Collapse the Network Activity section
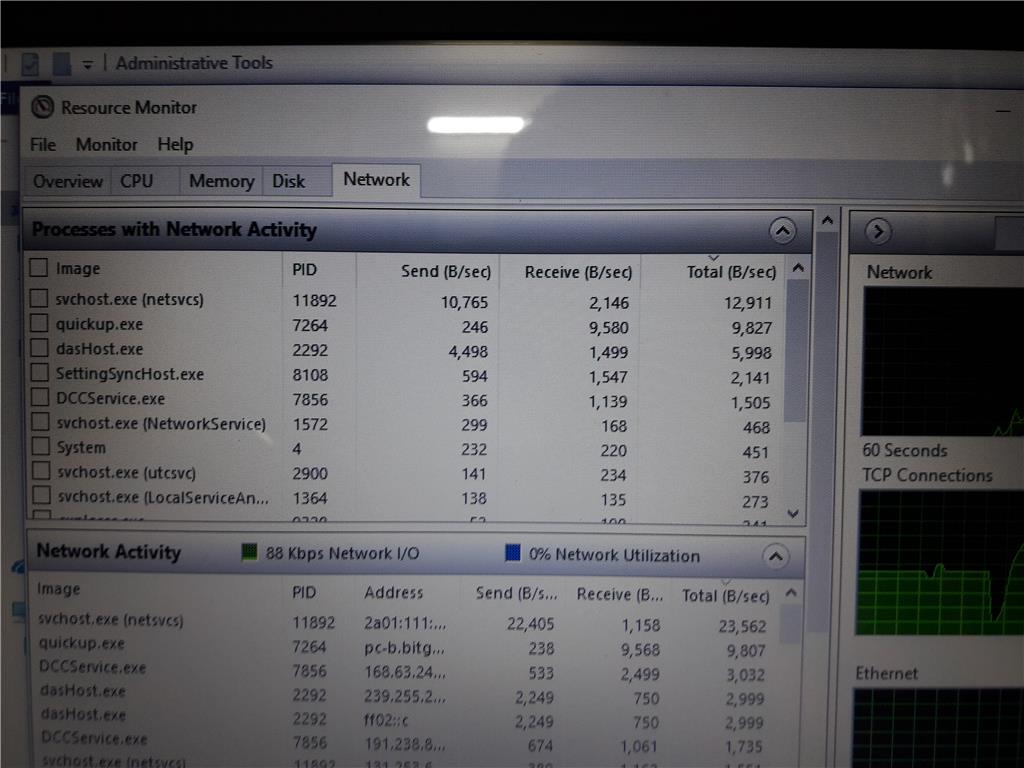Image resolution: width=1024 pixels, height=768 pixels. pyautogui.click(x=775, y=556)
